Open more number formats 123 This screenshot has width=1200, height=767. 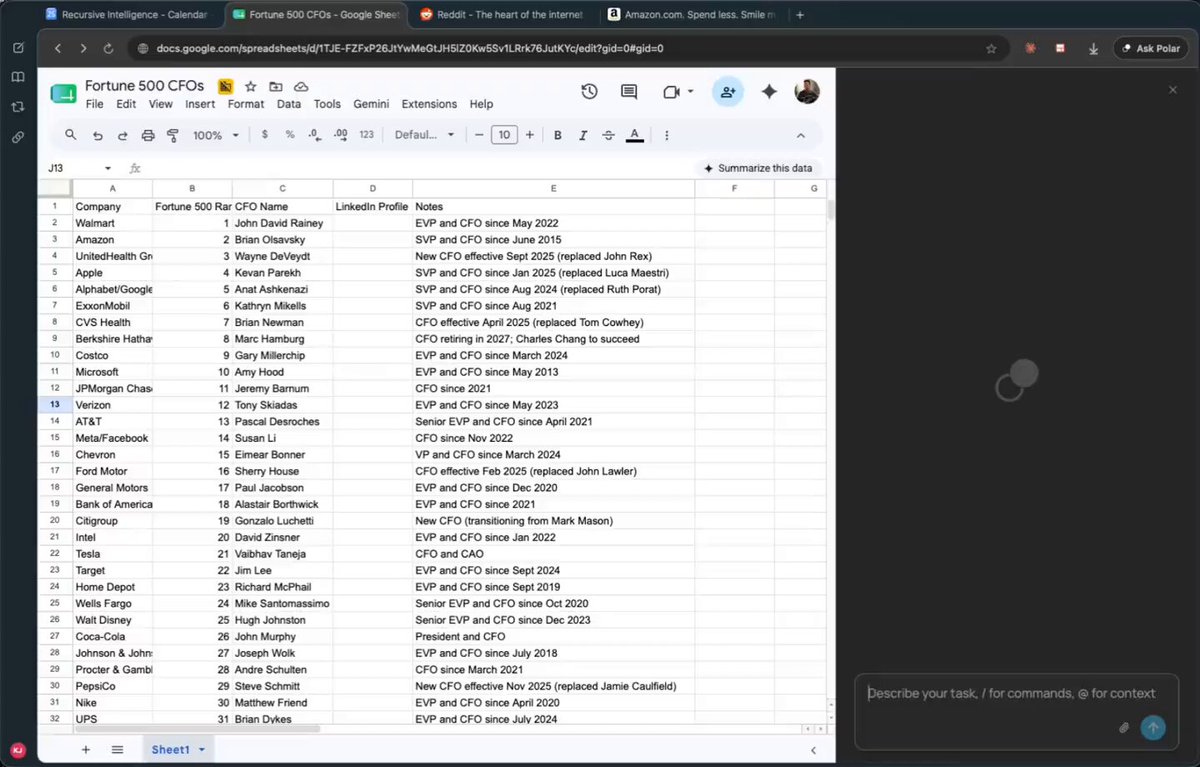pos(366,135)
